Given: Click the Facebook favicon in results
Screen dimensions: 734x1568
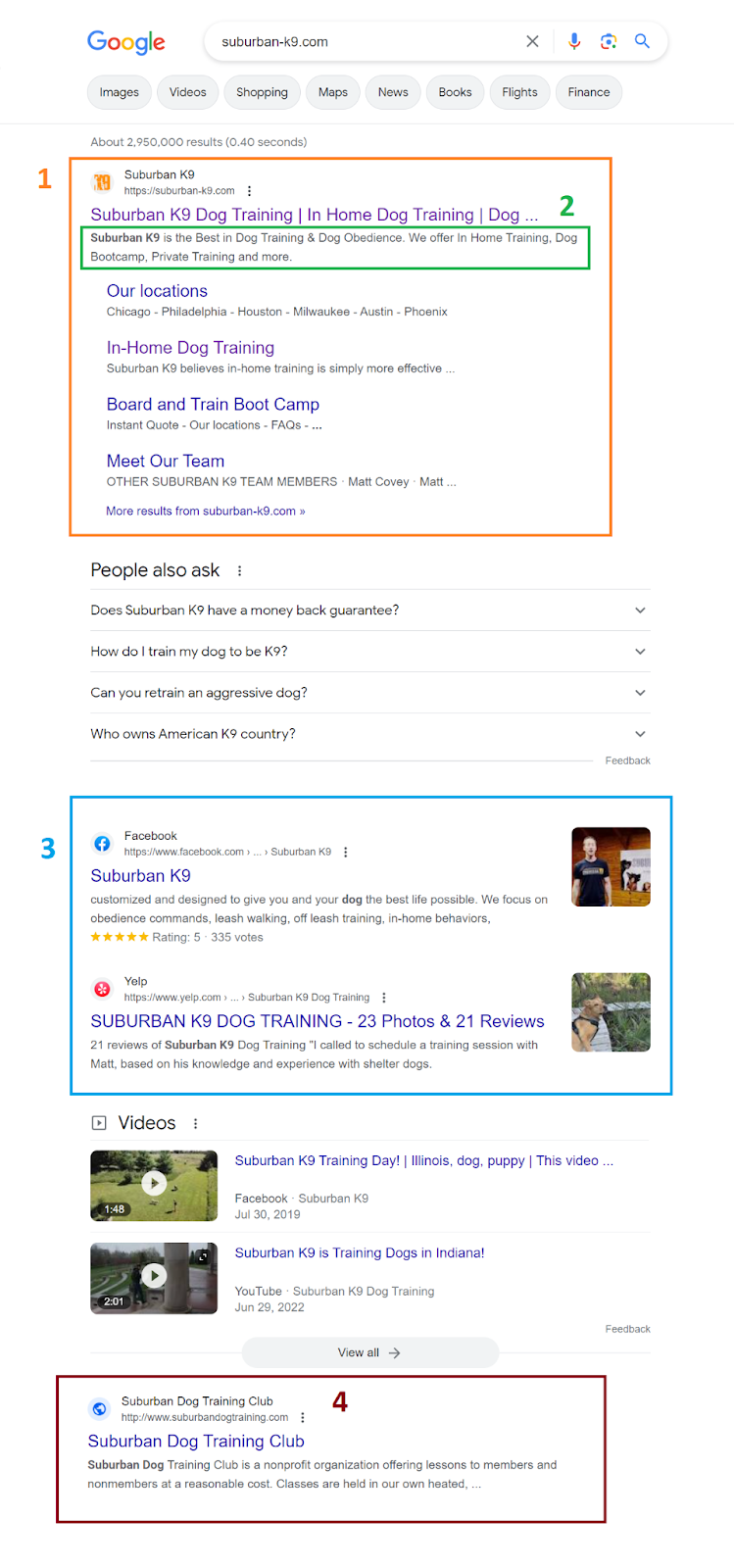Looking at the screenshot, I should [102, 844].
